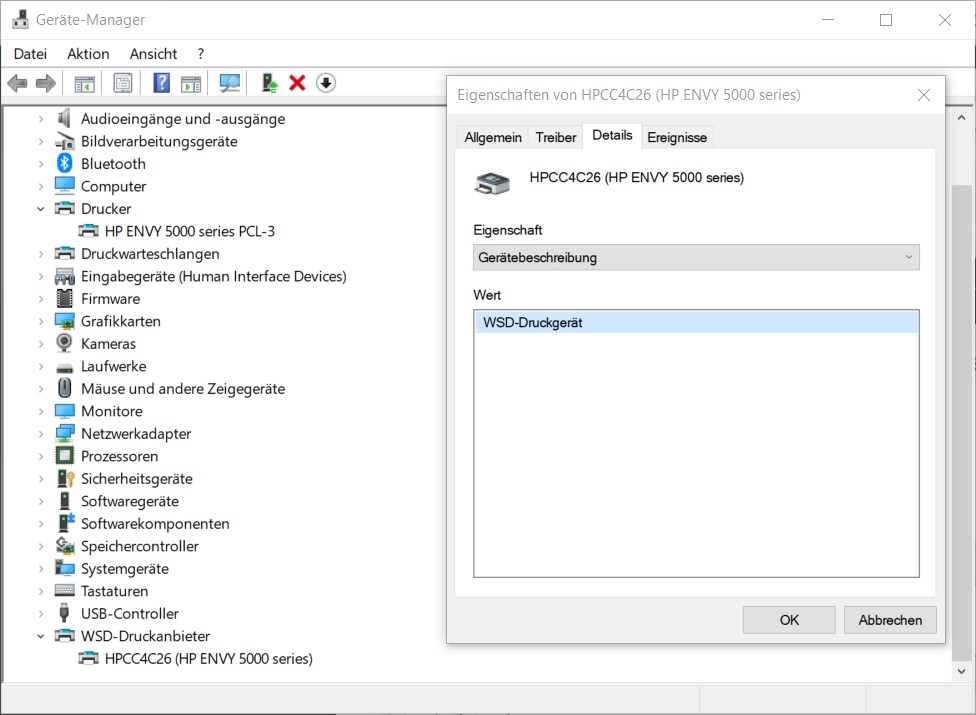Switch to the Treiber tab

click(556, 138)
